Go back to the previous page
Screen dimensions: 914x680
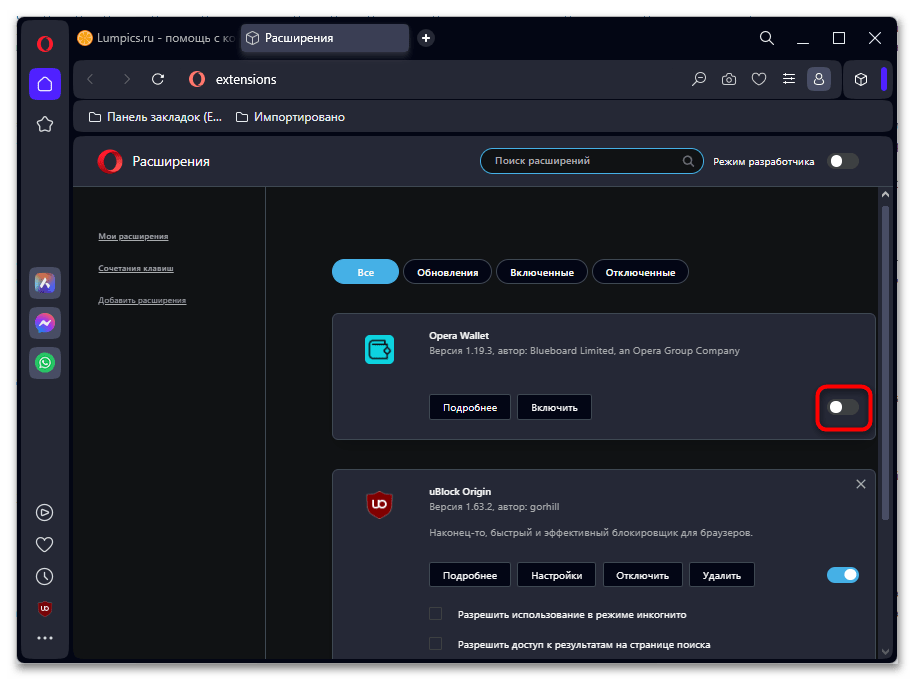pyautogui.click(x=90, y=79)
